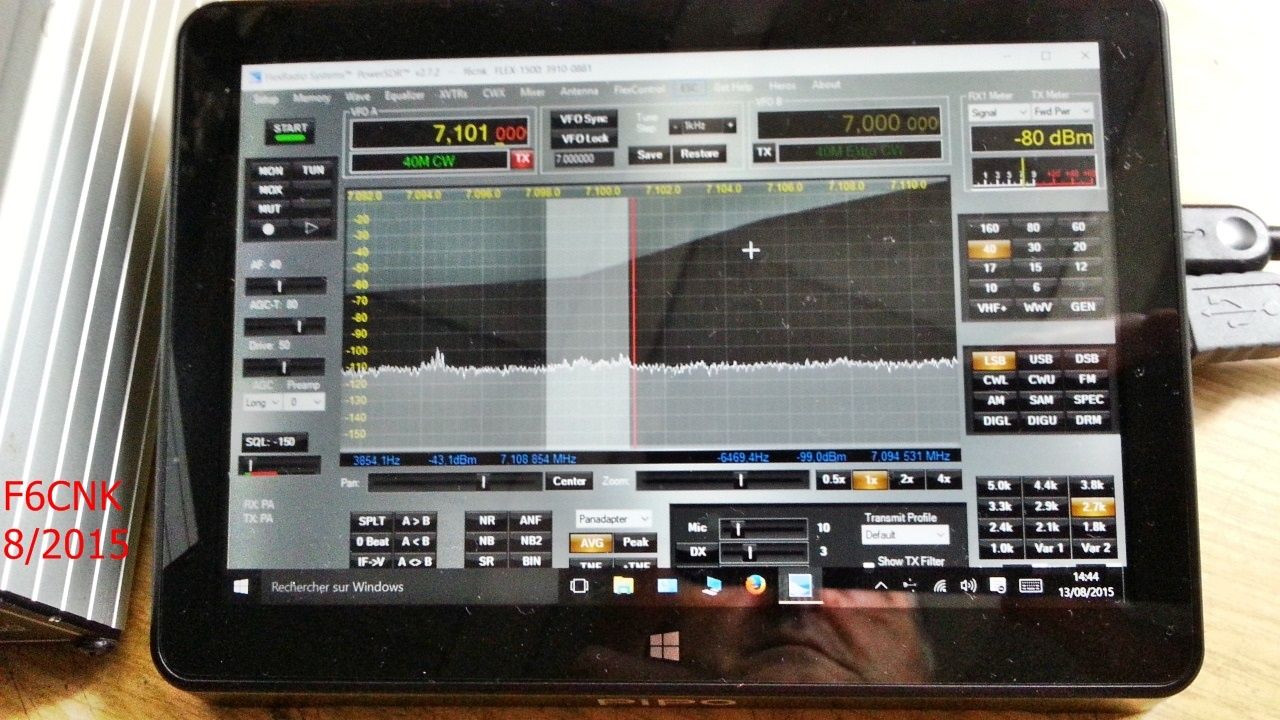Click VFO Lock button

[x=584, y=138]
